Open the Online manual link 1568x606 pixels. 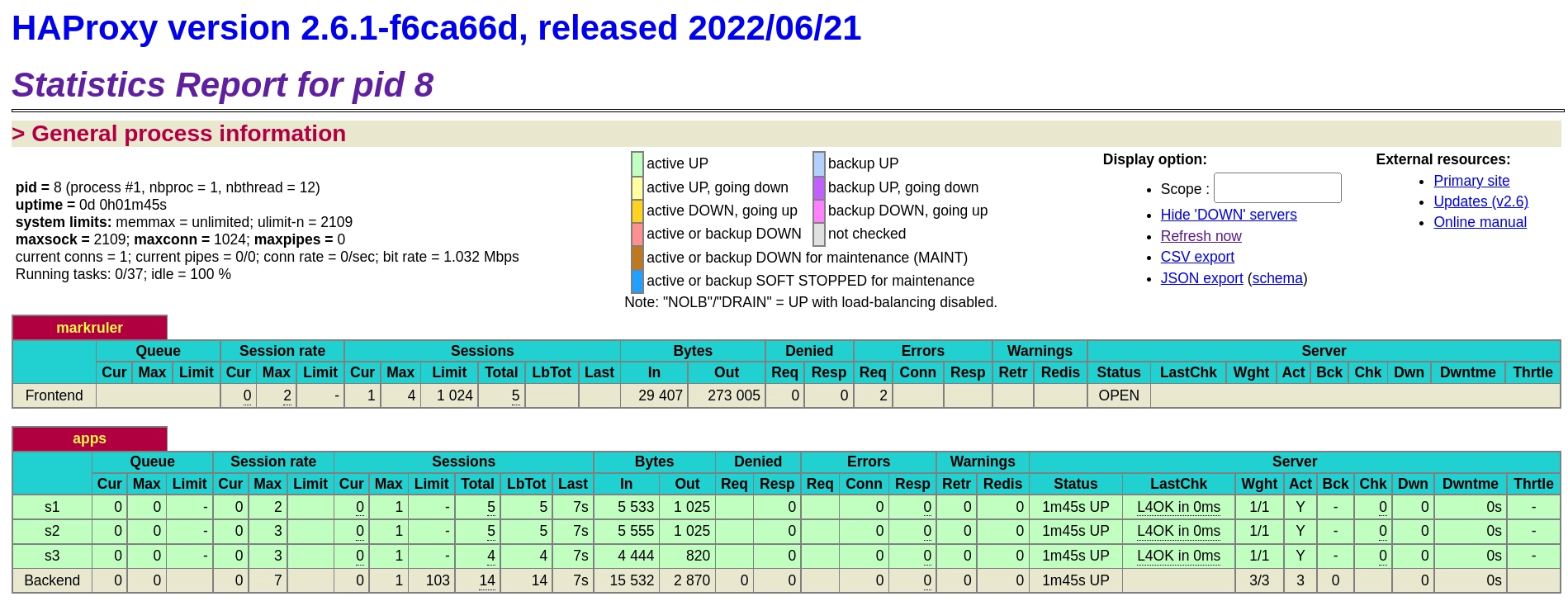pos(1480,222)
